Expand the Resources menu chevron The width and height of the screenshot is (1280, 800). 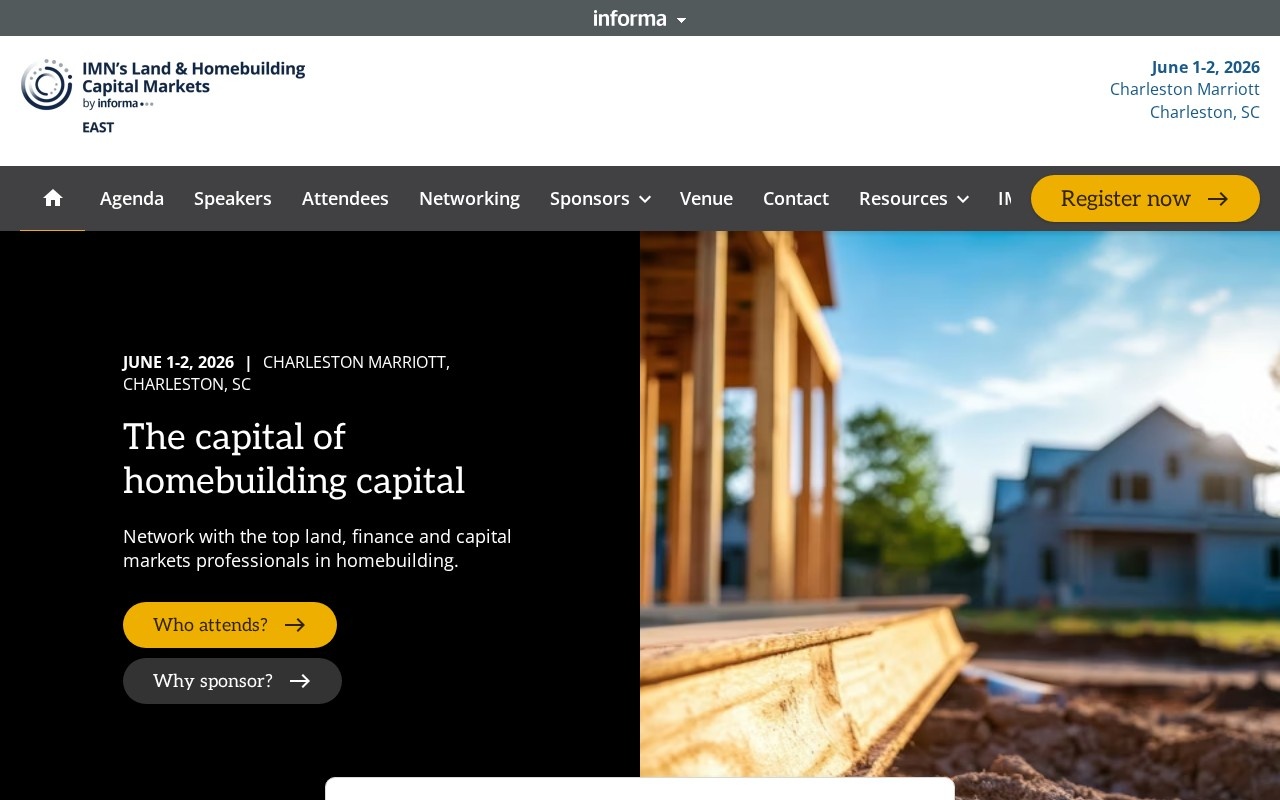[963, 199]
